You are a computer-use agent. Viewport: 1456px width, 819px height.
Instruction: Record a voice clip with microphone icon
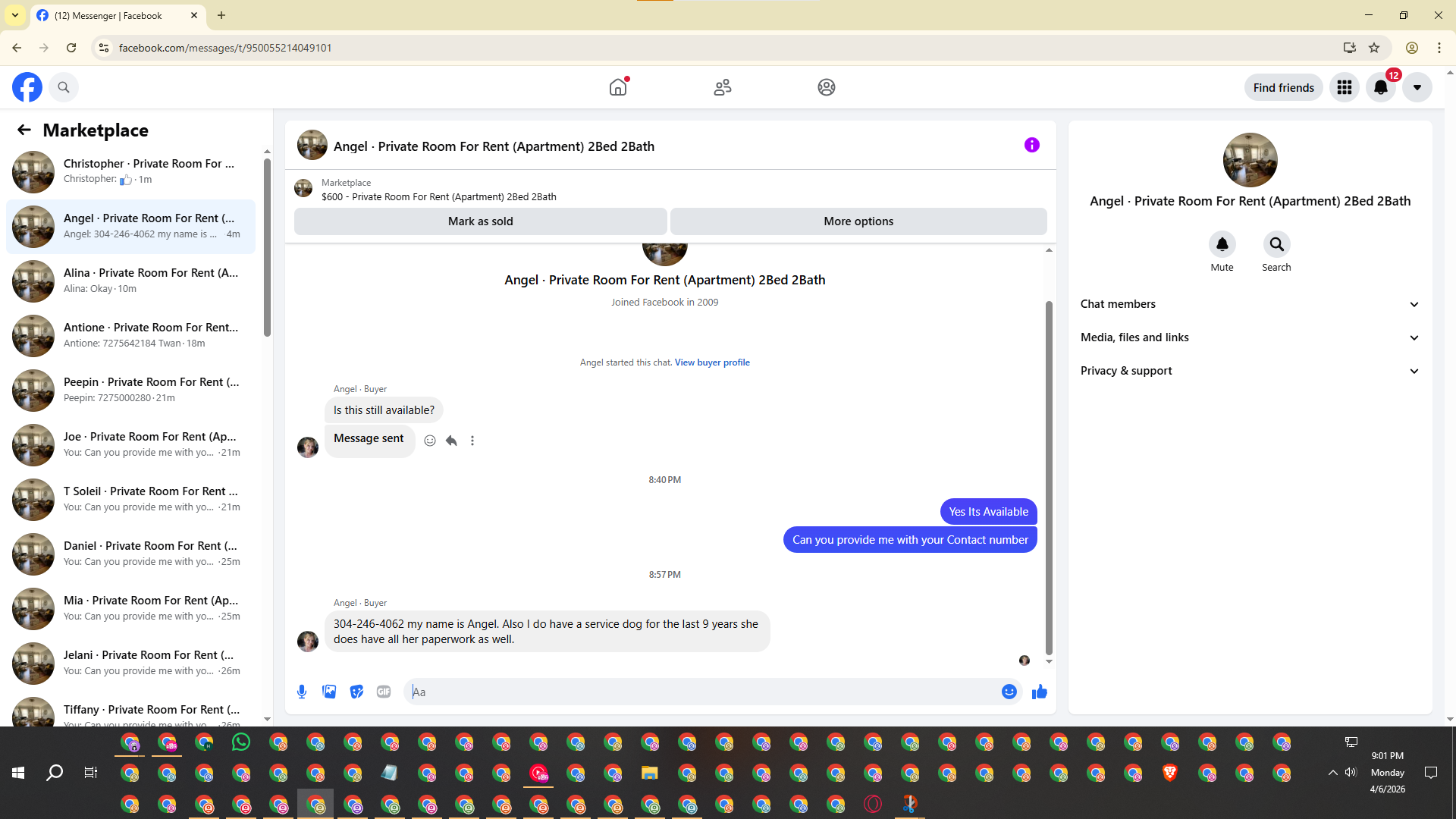point(302,692)
